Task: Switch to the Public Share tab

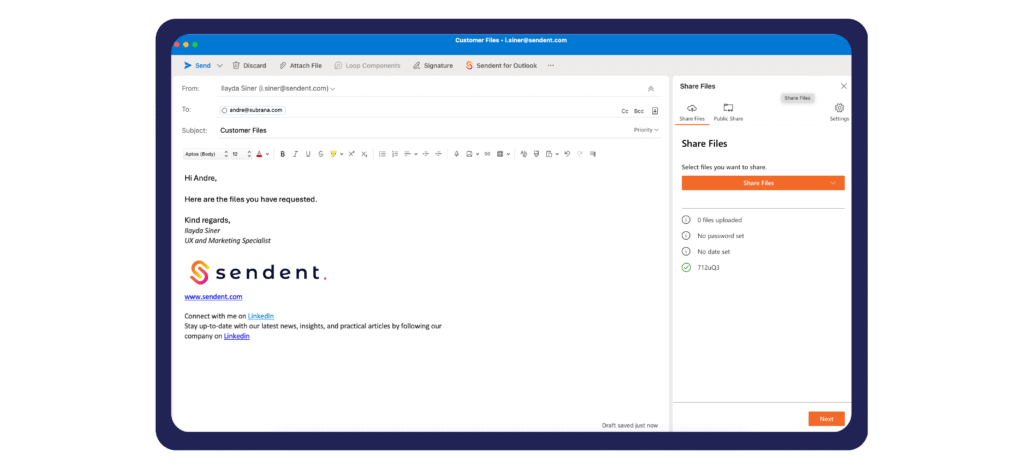Action: 728,112
